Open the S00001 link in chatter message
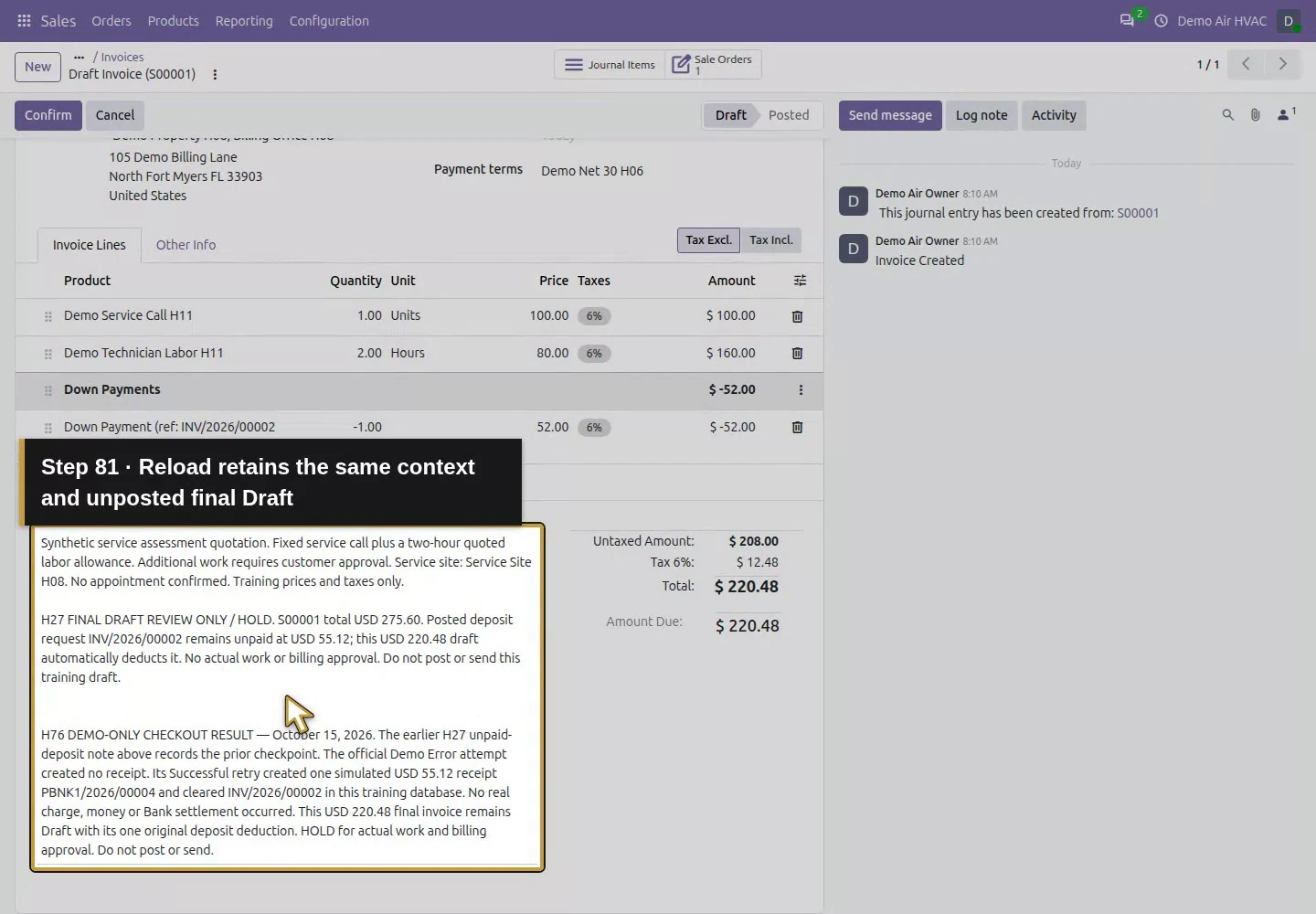1316x914 pixels. [1138, 213]
